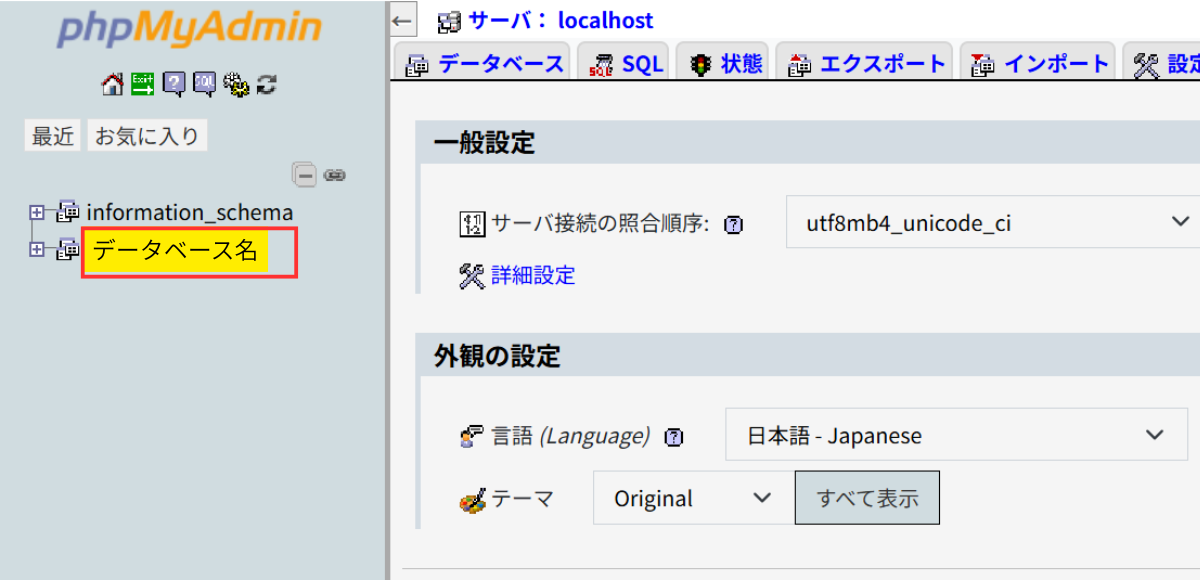Select the information_schema database name
This screenshot has width=1200, height=580.
coord(190,212)
